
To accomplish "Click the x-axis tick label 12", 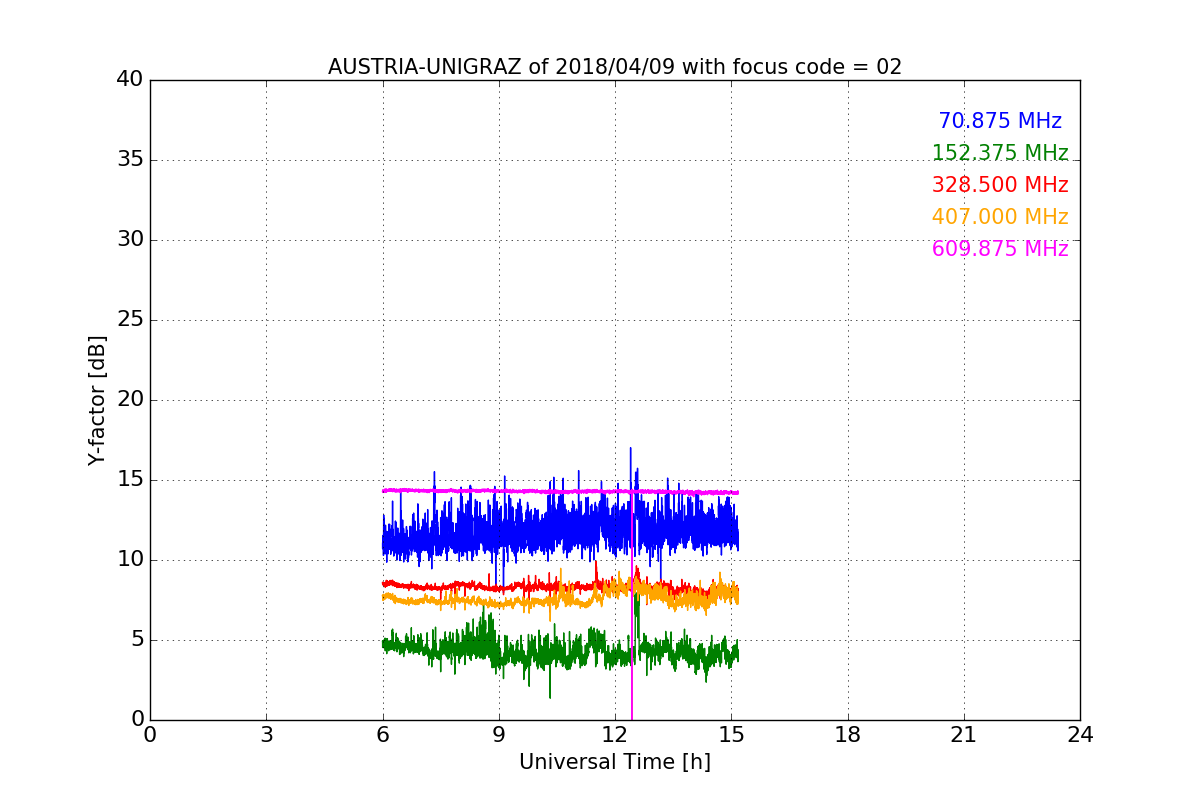I will (x=615, y=735).
